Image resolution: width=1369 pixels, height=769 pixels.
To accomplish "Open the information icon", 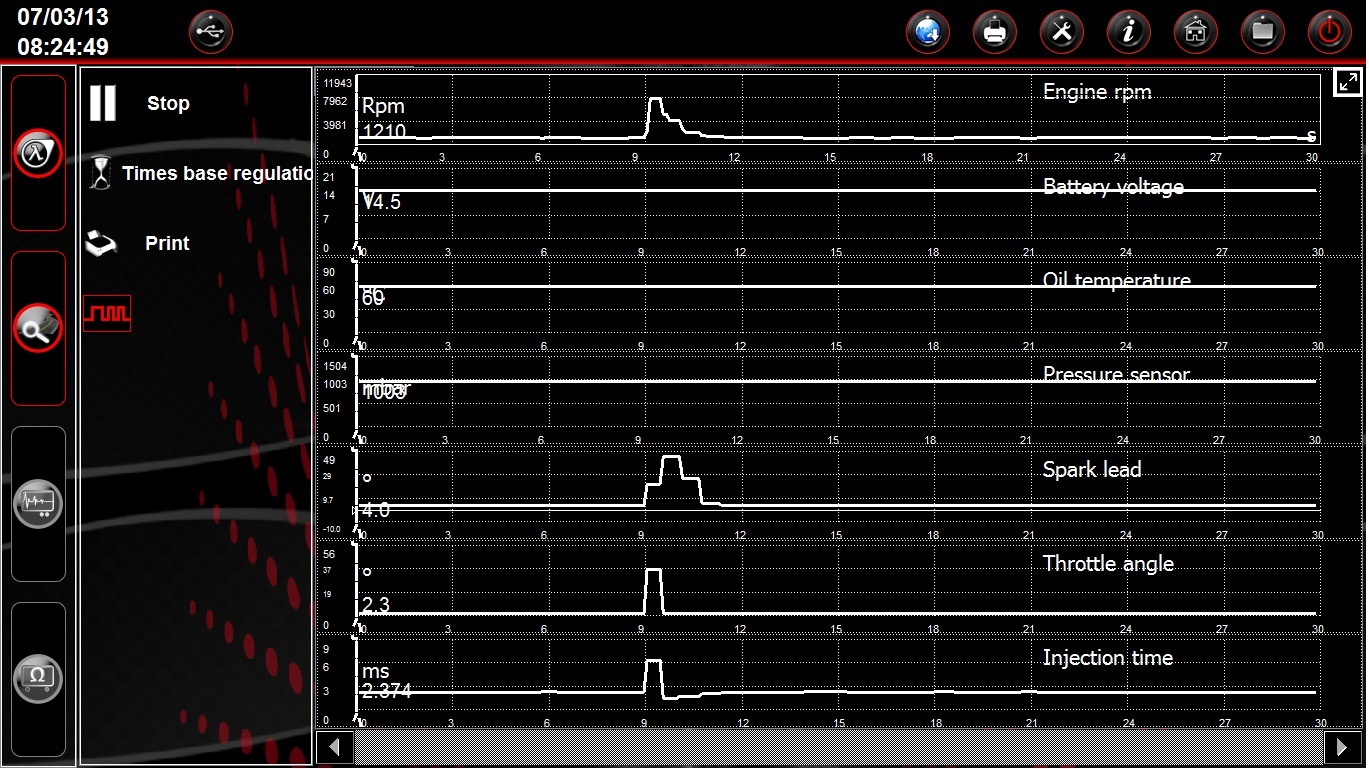I will 1128,33.
